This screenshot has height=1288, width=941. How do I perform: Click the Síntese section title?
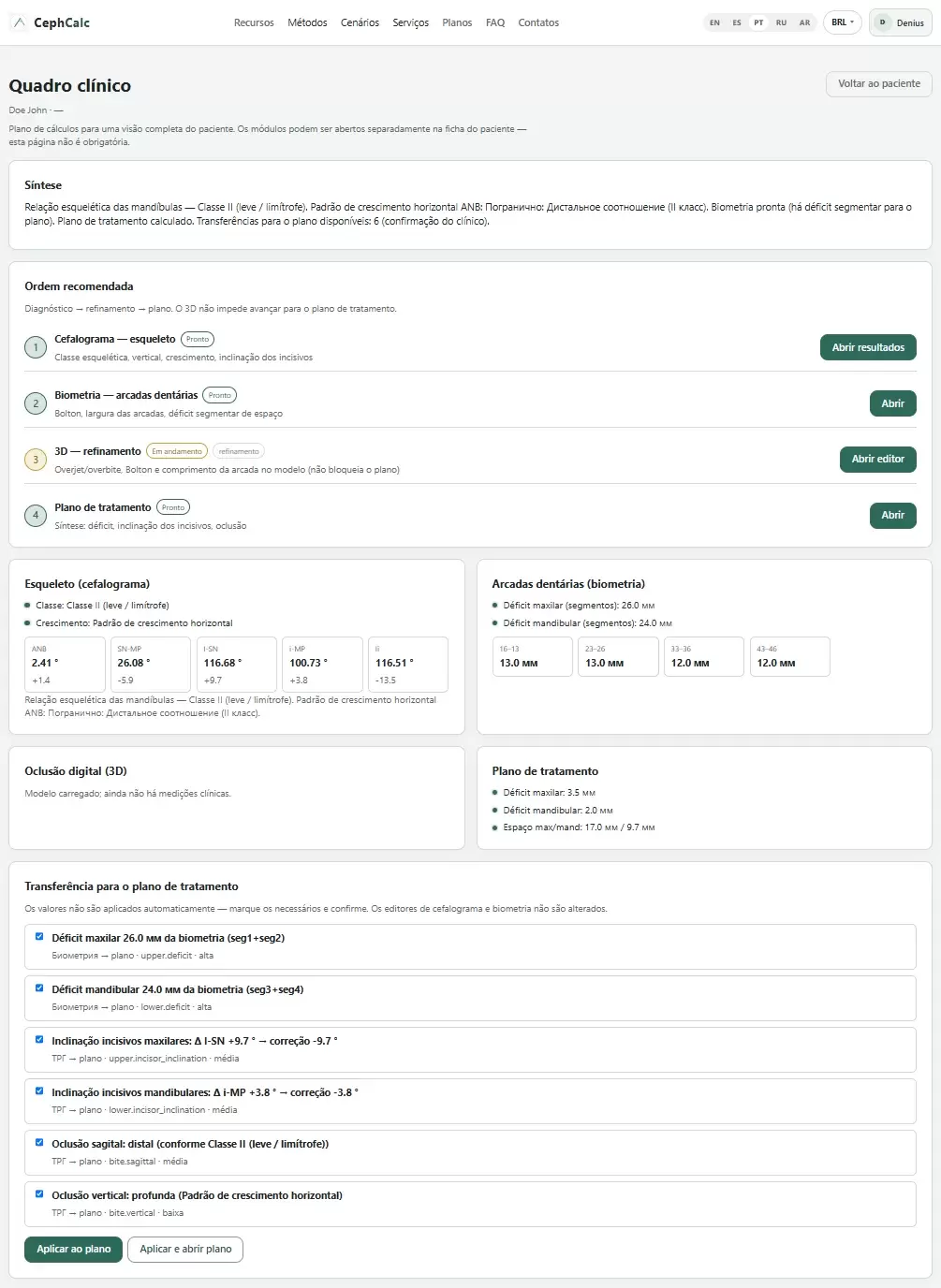coord(43,185)
